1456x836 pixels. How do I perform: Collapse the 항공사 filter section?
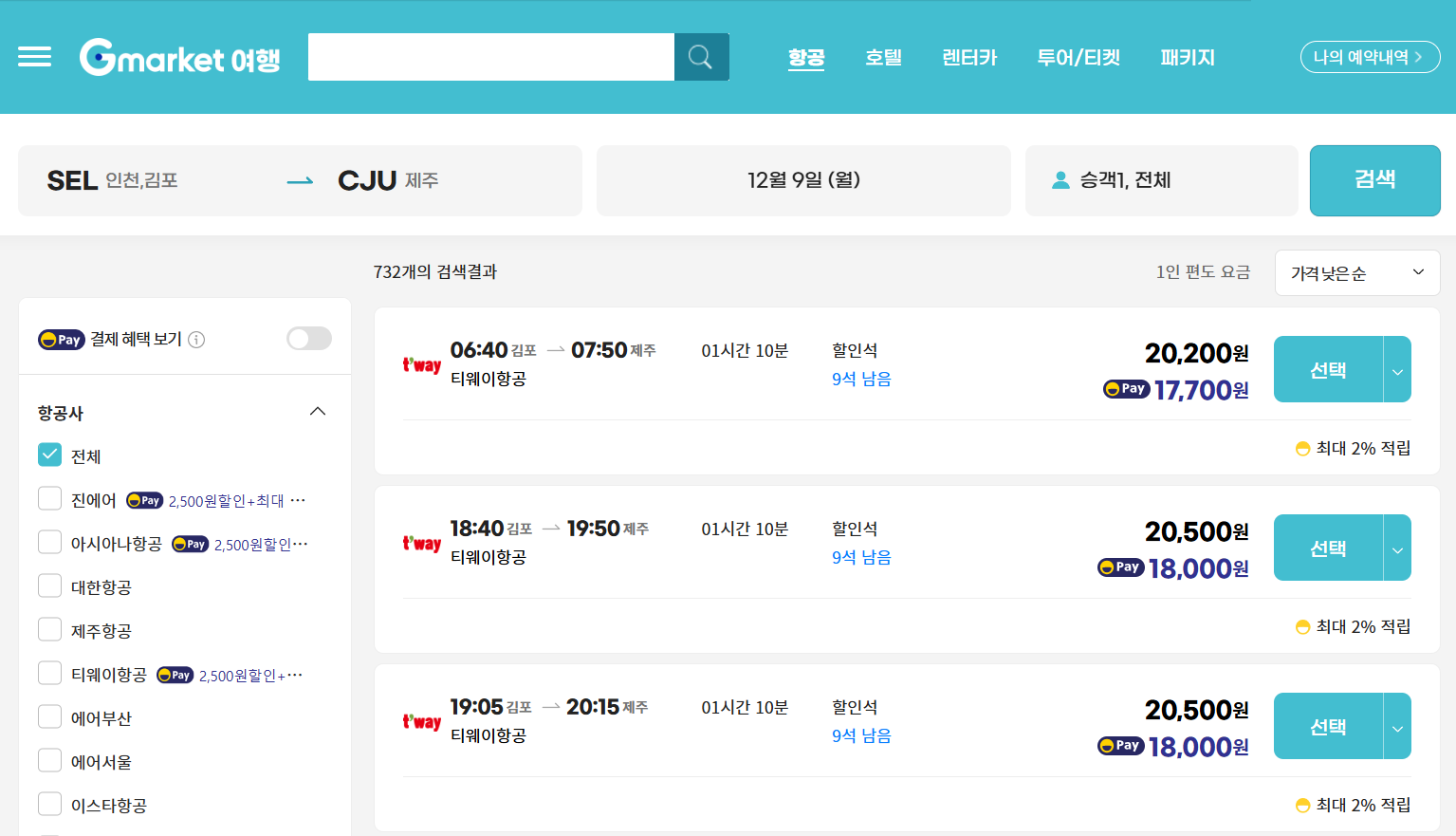point(318,412)
